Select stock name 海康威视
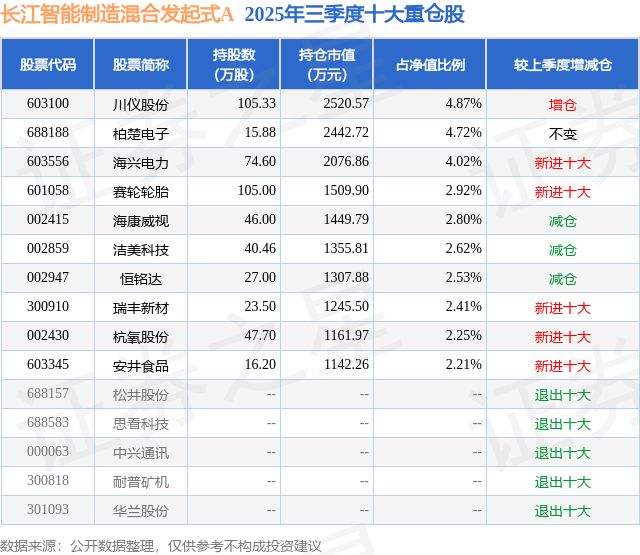The height and width of the screenshot is (555, 640). coord(141,221)
